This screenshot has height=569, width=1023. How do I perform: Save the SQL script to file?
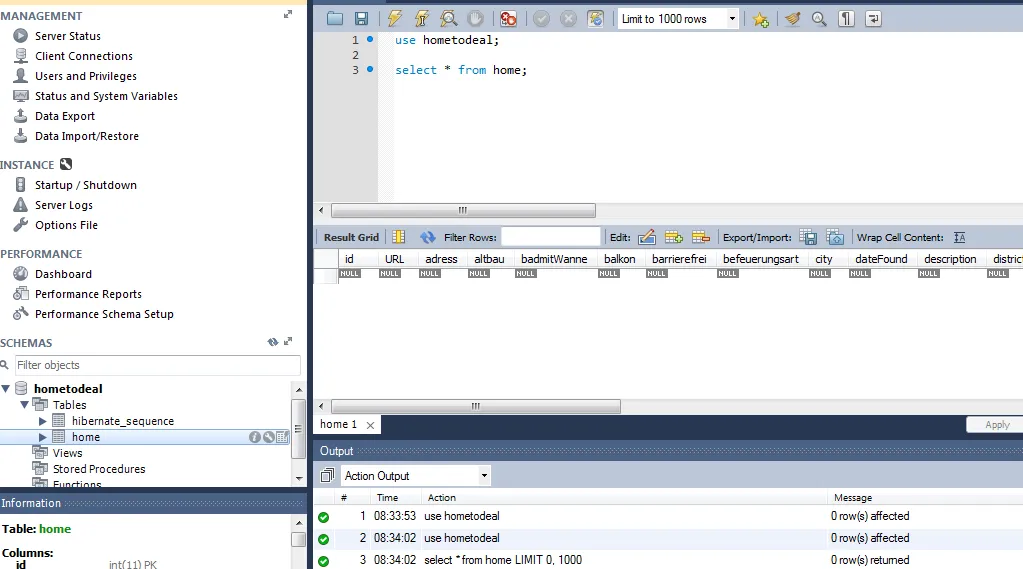click(361, 19)
